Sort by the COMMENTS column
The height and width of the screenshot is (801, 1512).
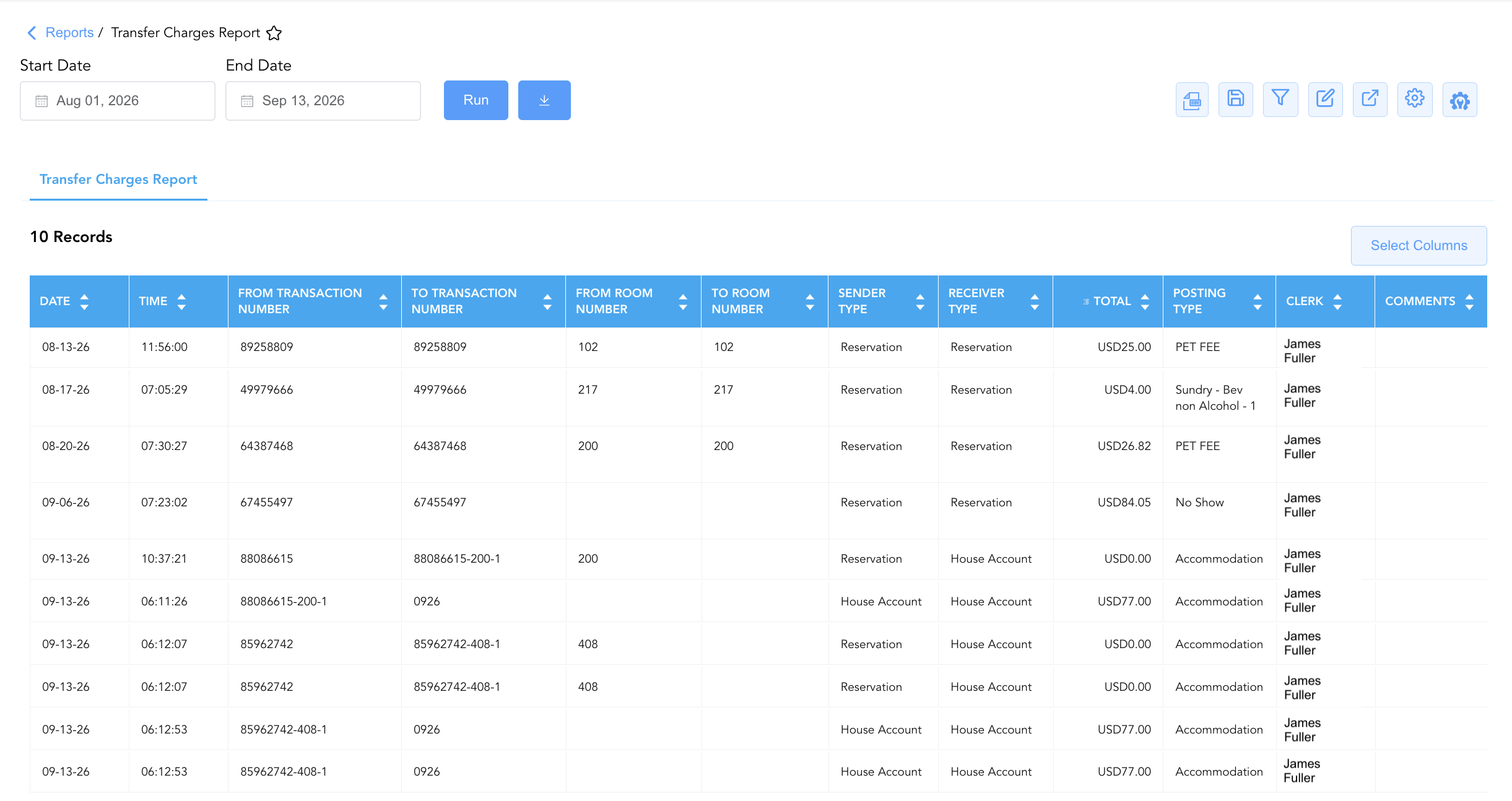coord(1469,301)
